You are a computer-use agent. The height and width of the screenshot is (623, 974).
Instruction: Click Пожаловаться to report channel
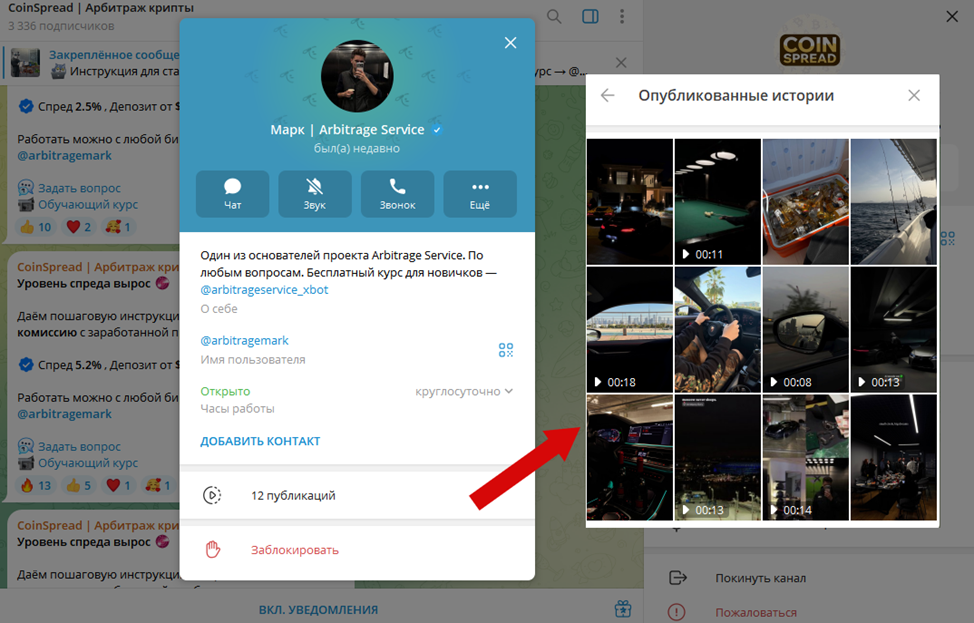(756, 612)
